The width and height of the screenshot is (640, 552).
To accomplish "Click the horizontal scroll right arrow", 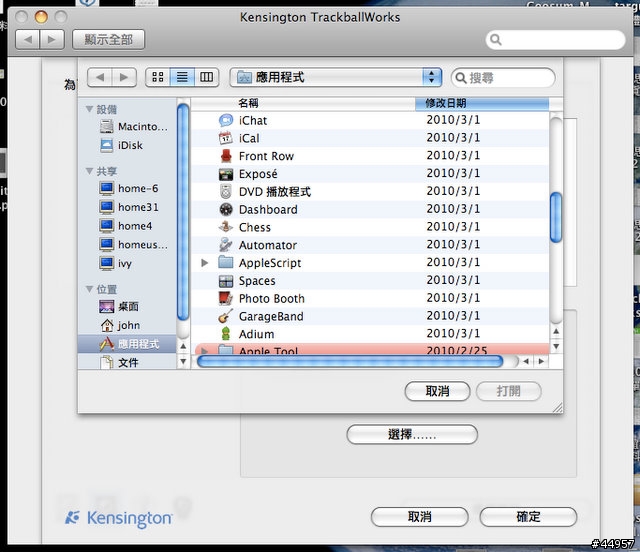I will point(541,361).
